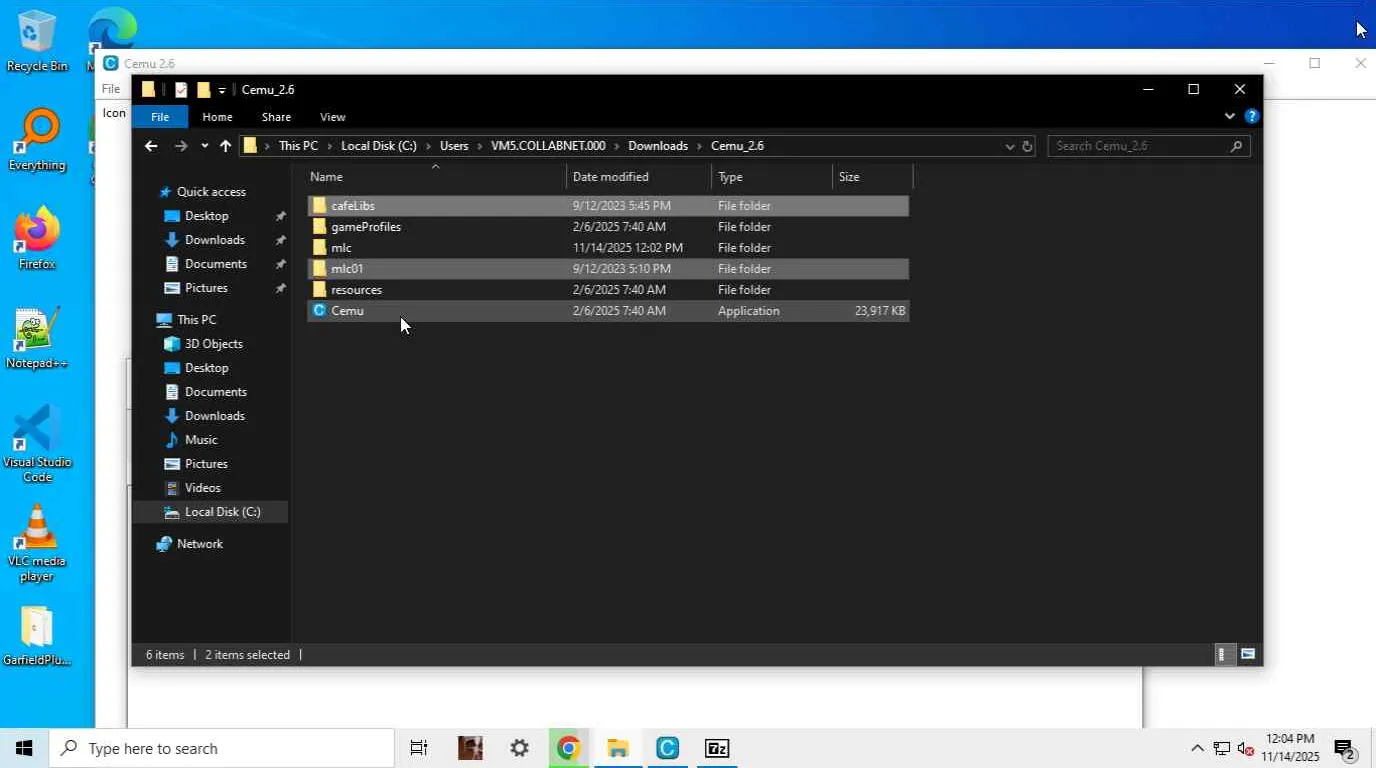Select the gameProfiles folder name
The width and height of the screenshot is (1376, 768).
(366, 227)
